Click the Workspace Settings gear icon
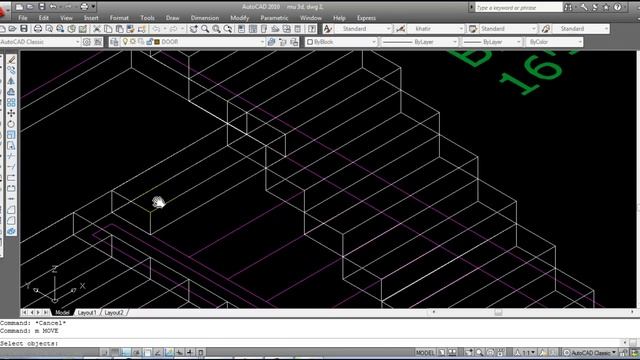This screenshot has height=360, width=640. [87, 42]
